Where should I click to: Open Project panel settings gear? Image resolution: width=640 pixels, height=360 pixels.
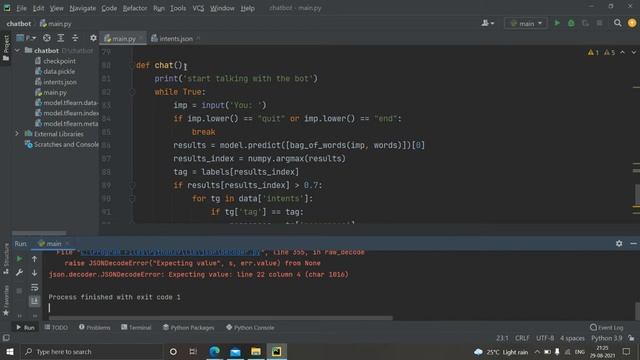click(x=93, y=38)
